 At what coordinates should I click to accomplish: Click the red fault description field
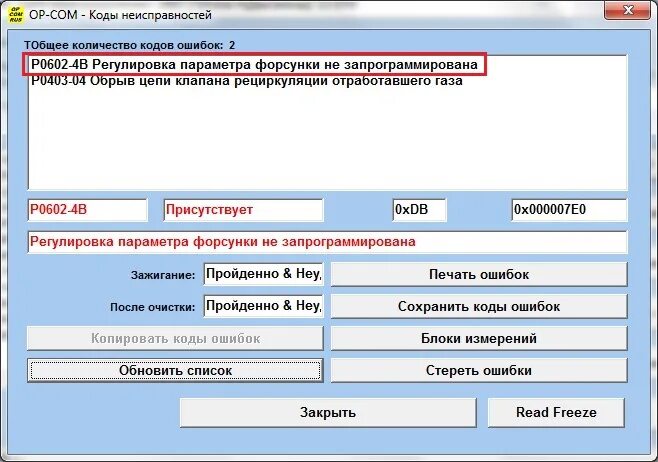tap(327, 242)
